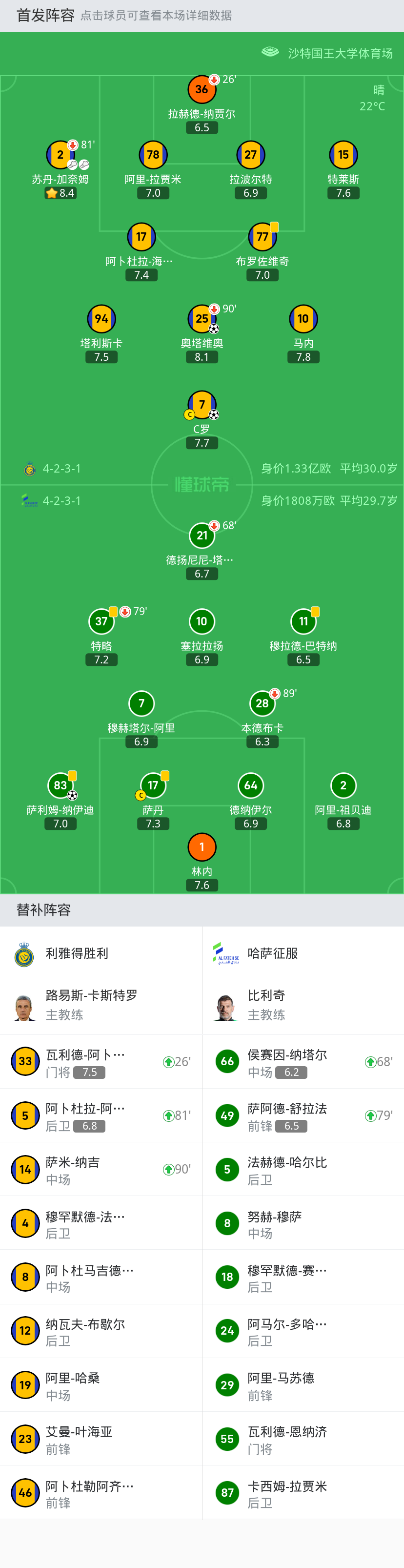The width and height of the screenshot is (404, 1568).
Task: Click 懂球帝 watermark at center circle
Action: point(202,485)
